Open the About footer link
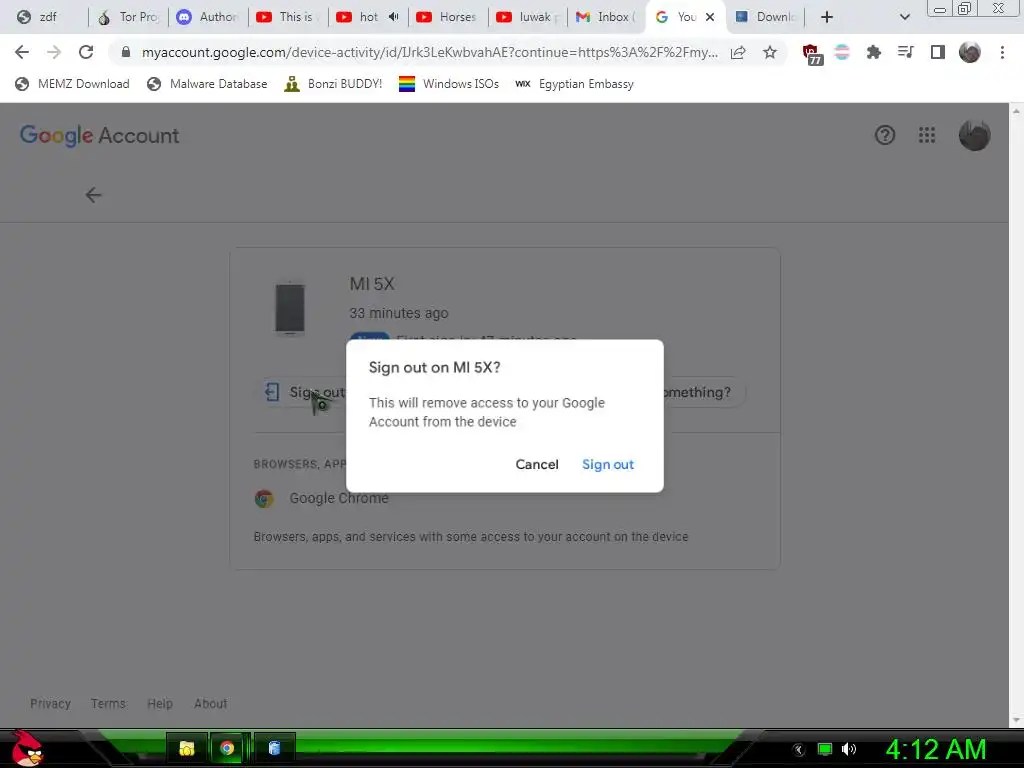 point(210,703)
